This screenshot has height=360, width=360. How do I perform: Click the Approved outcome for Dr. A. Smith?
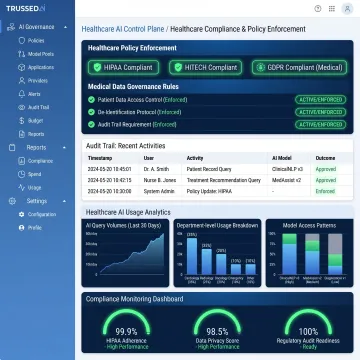point(326,169)
